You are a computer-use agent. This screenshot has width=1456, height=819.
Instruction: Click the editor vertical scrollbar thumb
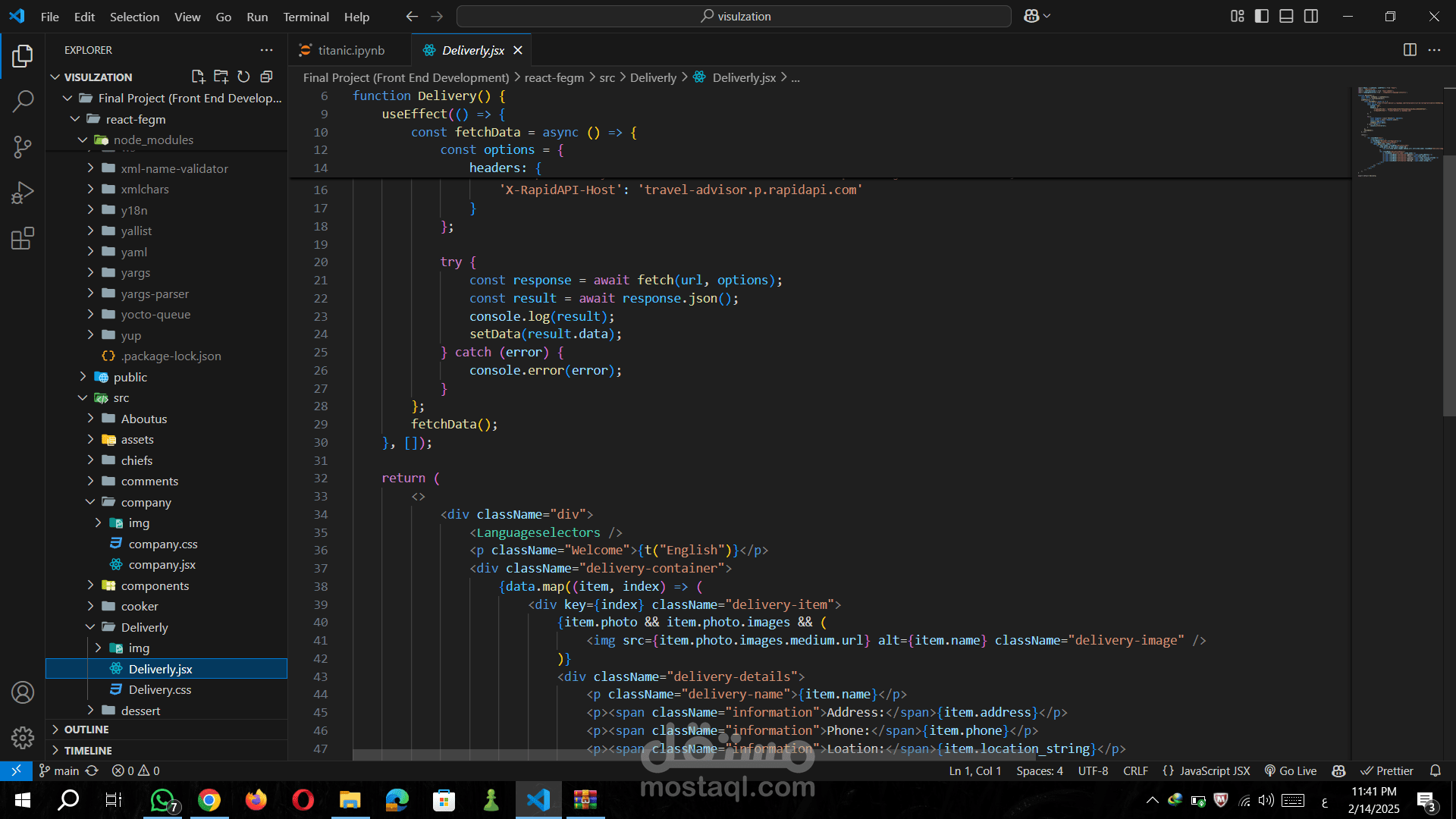click(x=1448, y=284)
